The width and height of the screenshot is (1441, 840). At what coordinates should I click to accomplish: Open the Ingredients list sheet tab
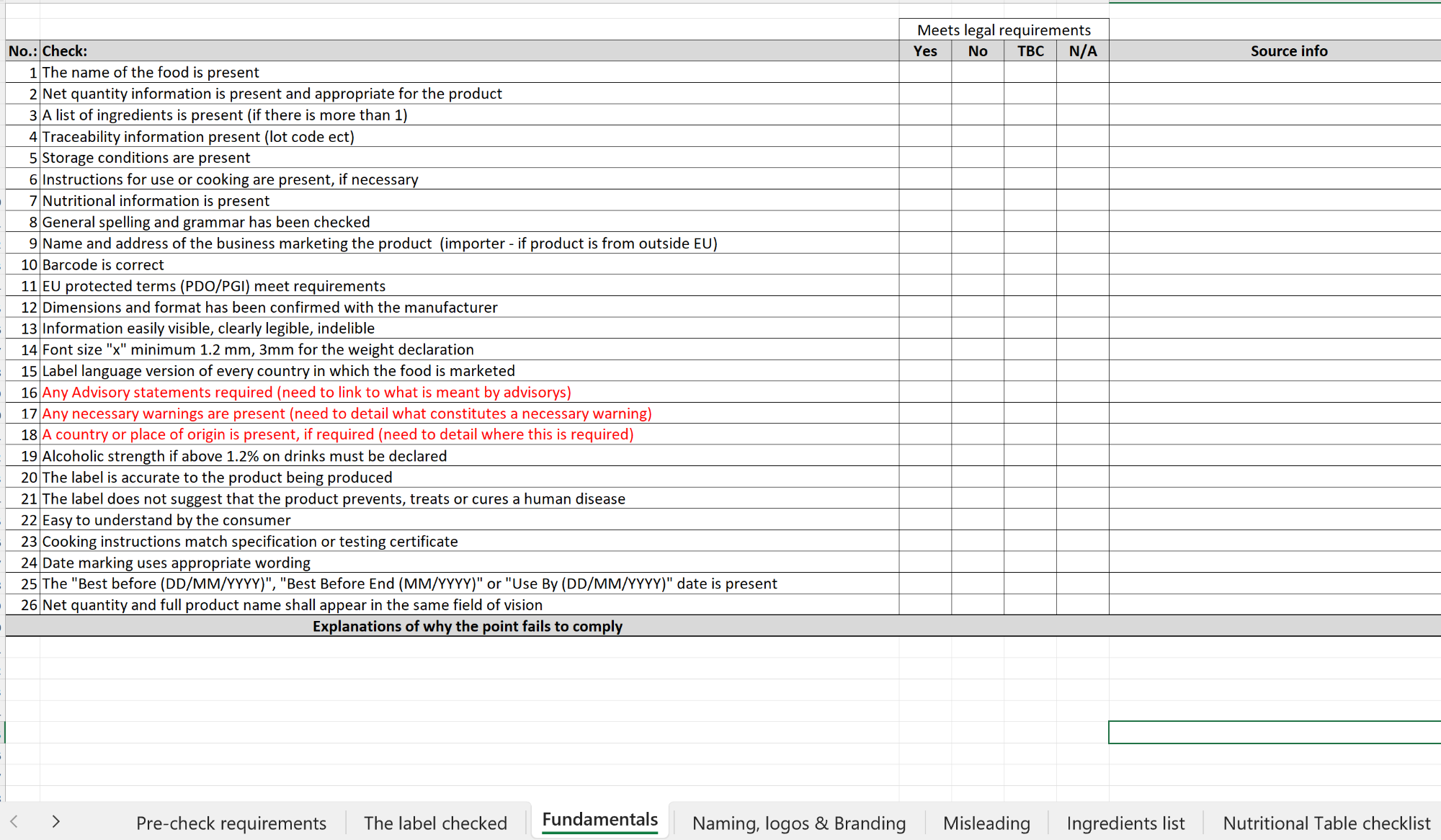[x=1125, y=823]
